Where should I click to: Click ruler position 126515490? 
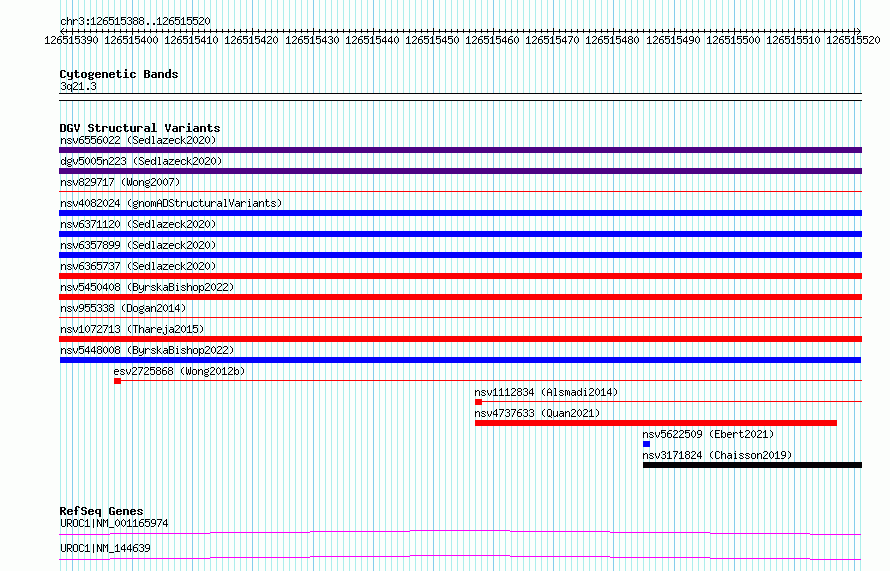[673, 40]
